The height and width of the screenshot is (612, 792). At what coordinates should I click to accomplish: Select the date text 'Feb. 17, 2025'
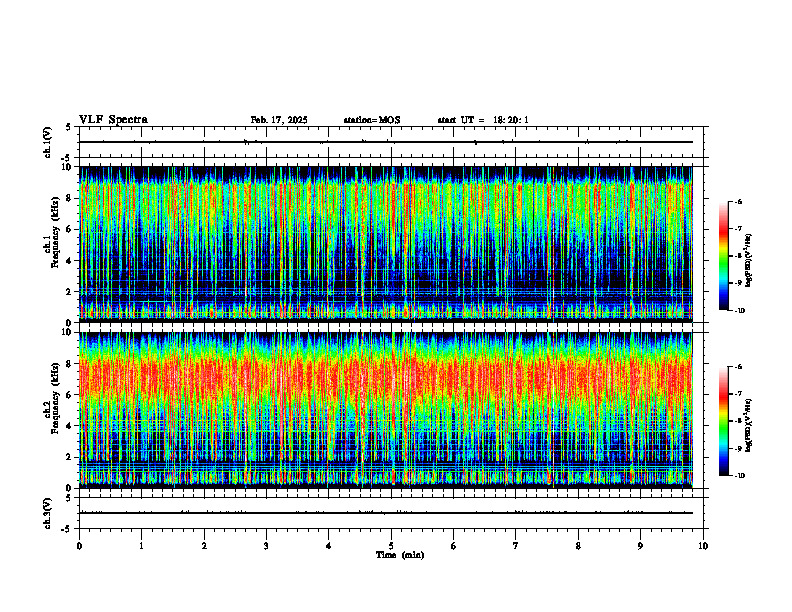coord(279,120)
